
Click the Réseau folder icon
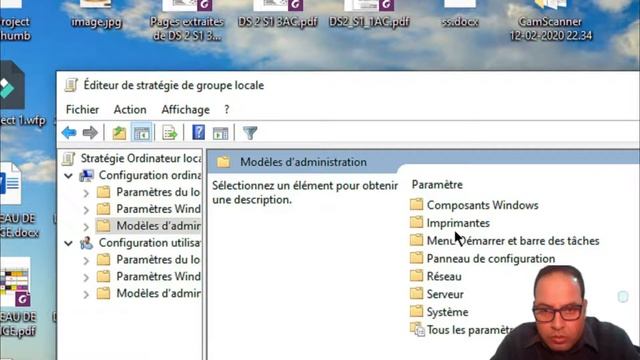(x=416, y=276)
